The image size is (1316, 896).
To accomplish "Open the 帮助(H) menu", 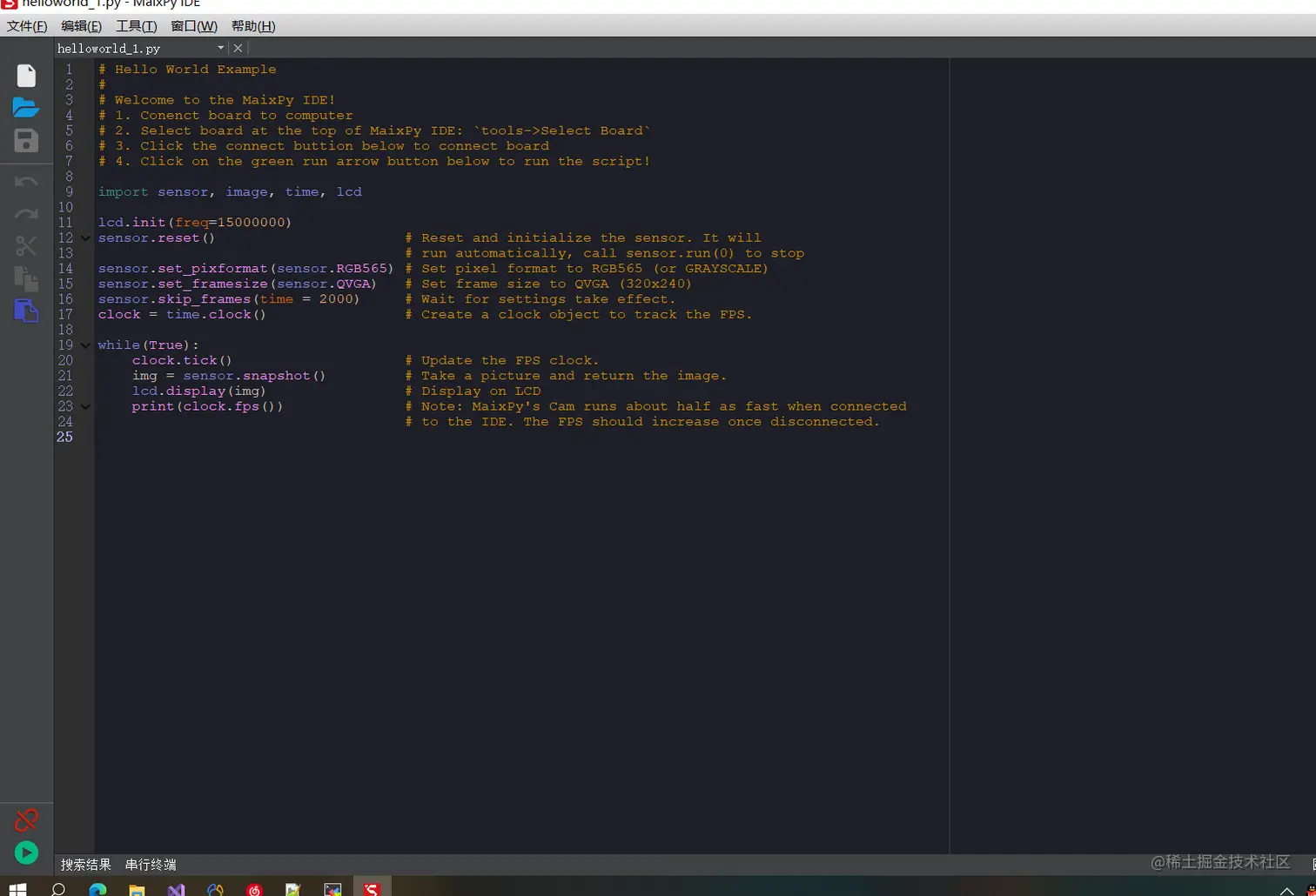I will [253, 26].
